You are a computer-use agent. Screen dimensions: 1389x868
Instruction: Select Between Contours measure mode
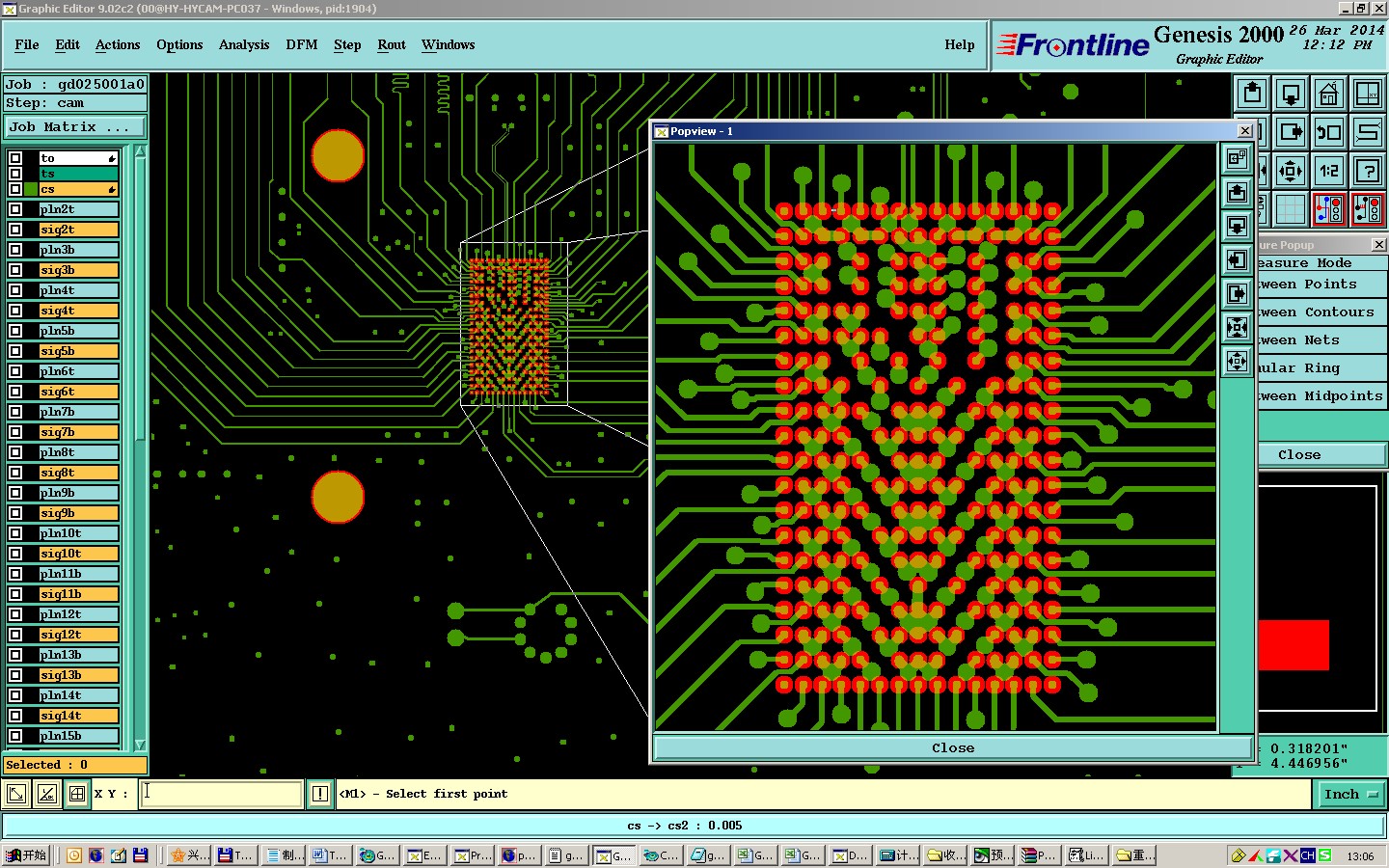pos(1321,312)
